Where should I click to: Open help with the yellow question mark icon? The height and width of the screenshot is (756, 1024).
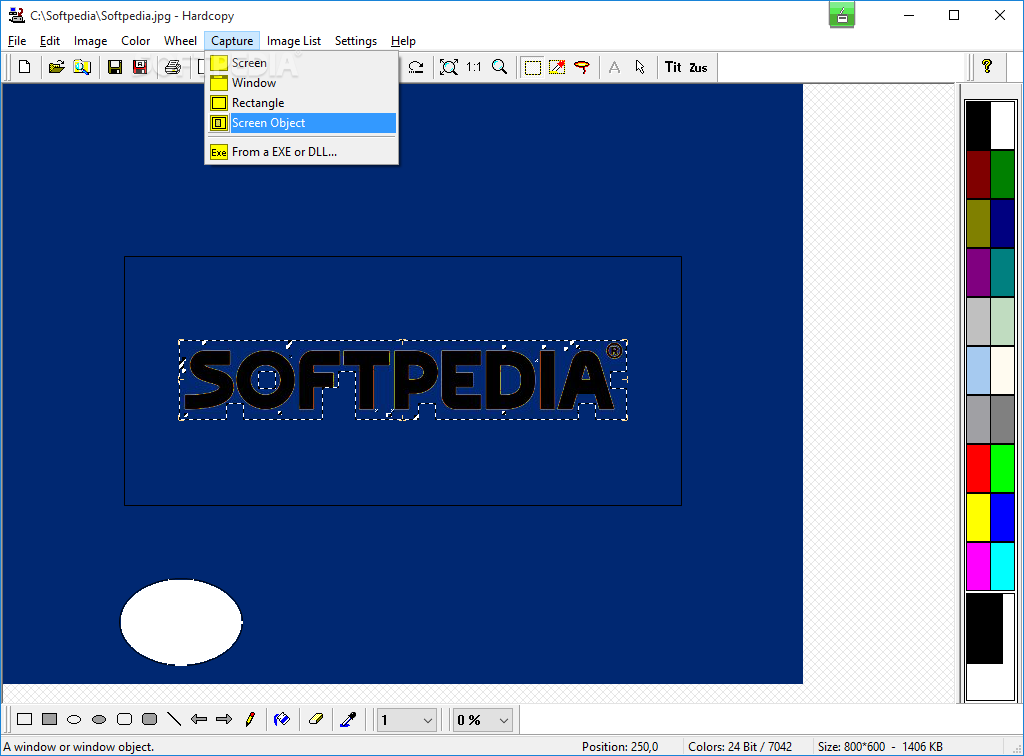pyautogui.click(x=987, y=67)
